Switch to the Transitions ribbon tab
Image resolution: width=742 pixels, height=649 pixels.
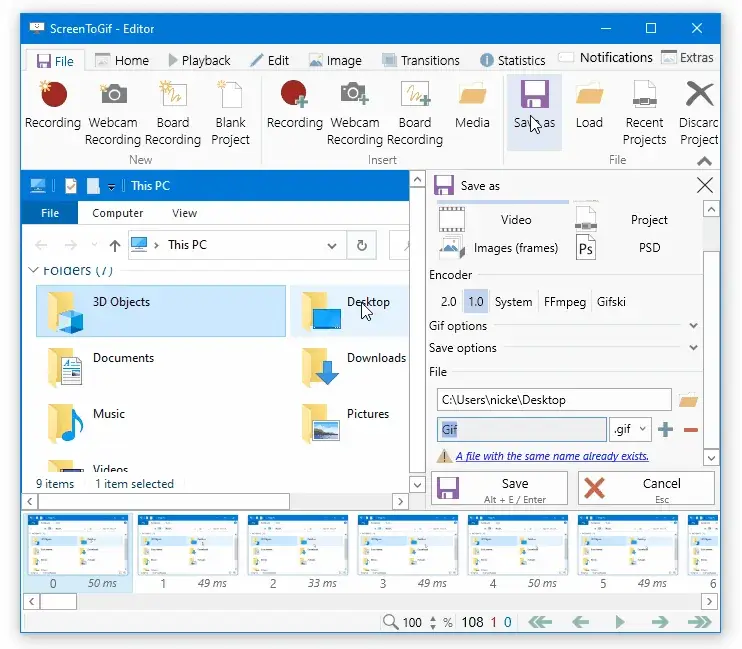tap(421, 61)
